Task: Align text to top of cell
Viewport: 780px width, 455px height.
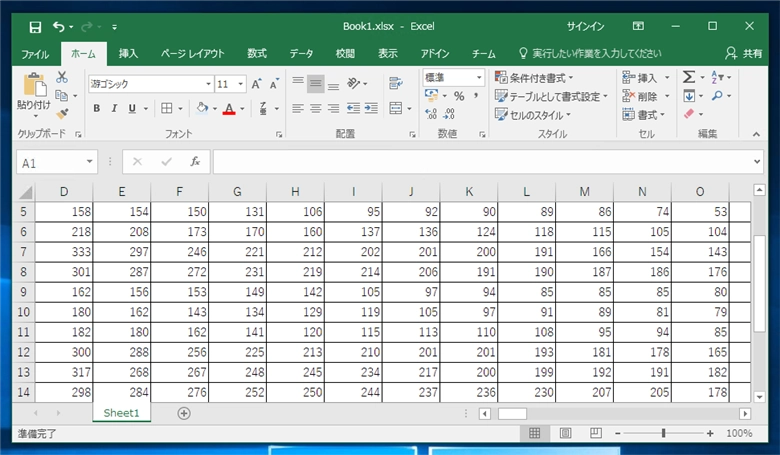Action: click(298, 83)
